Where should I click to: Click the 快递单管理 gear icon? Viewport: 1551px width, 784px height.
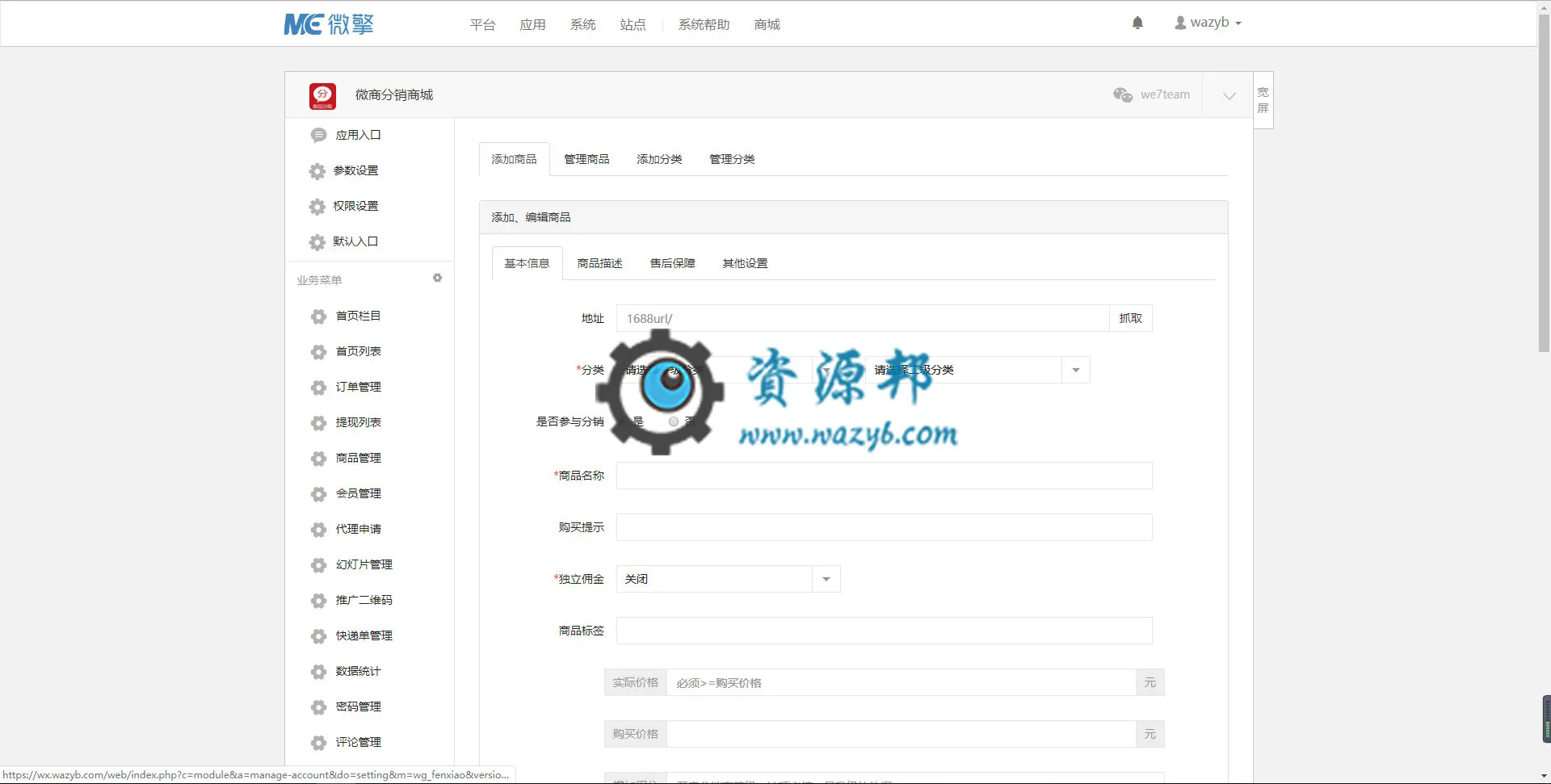click(x=319, y=636)
